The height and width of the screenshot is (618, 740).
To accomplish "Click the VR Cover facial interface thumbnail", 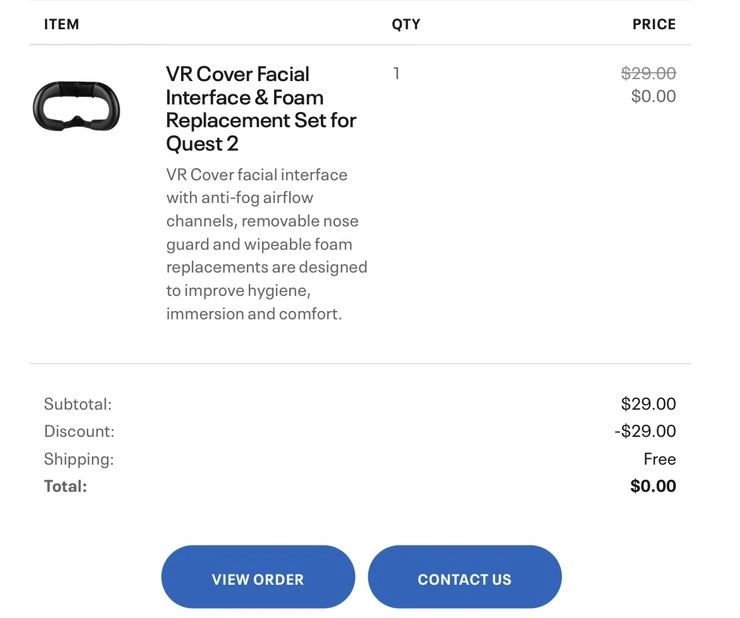I will pyautogui.click(x=76, y=106).
